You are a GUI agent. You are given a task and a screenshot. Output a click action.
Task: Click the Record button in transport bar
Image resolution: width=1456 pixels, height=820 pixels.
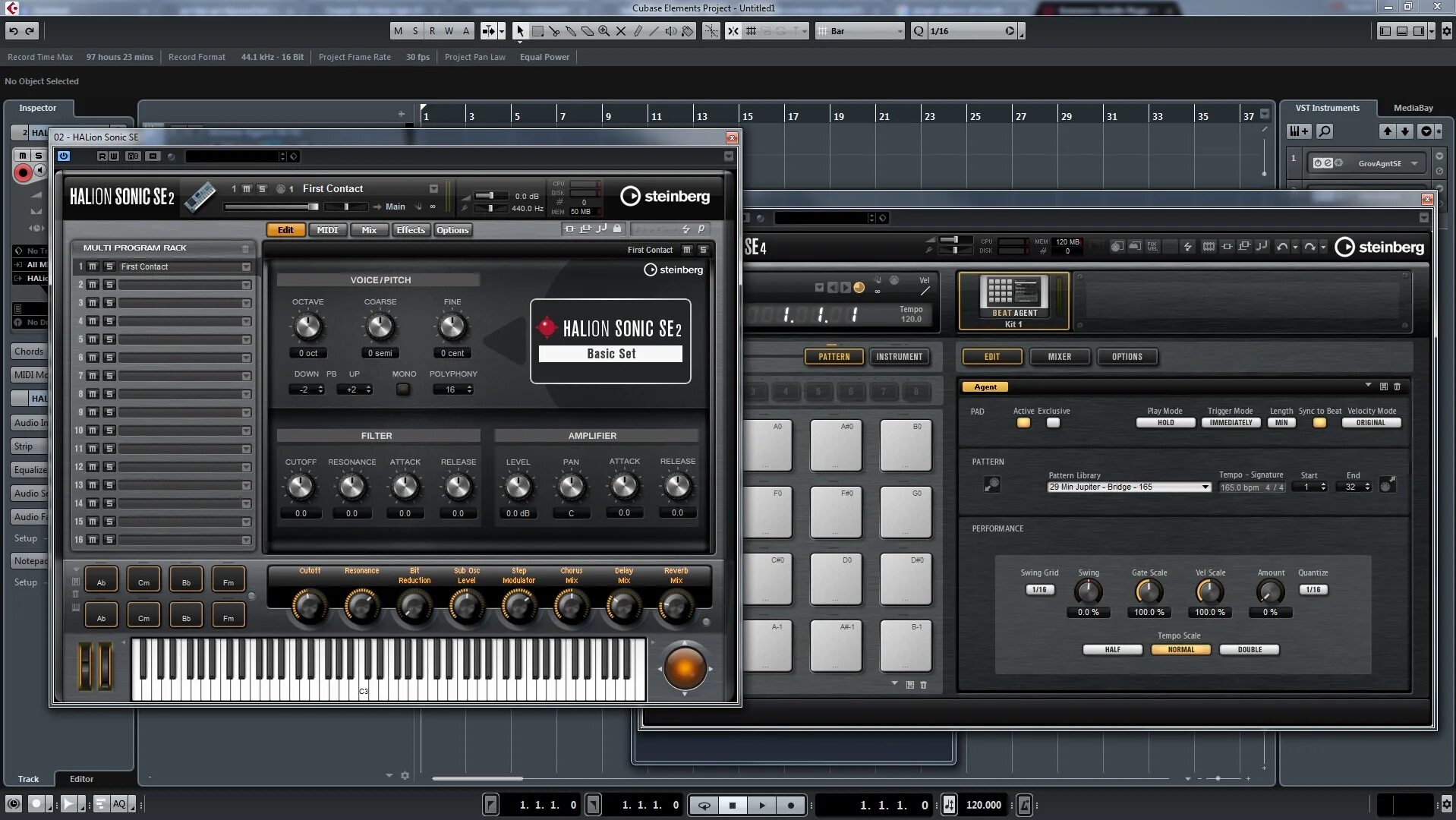(x=791, y=805)
